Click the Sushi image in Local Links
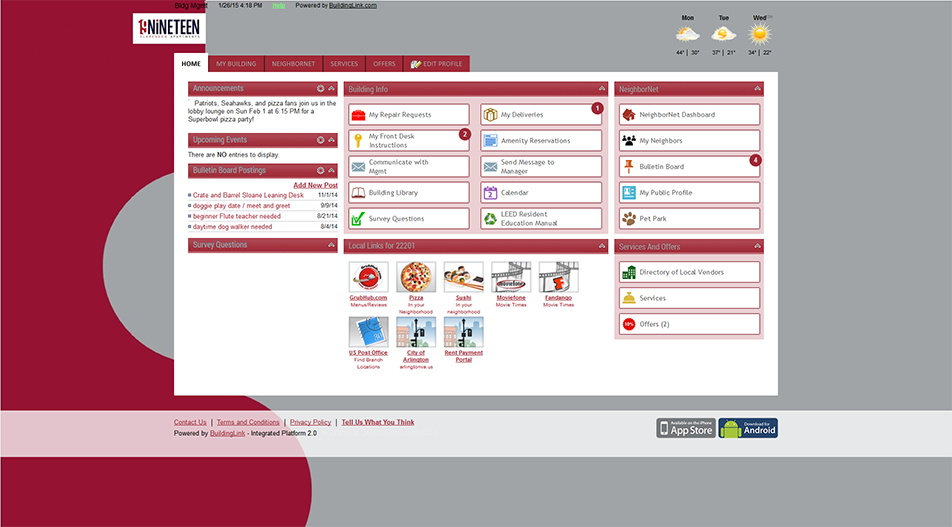Viewport: 952px width, 527px height. click(x=463, y=277)
